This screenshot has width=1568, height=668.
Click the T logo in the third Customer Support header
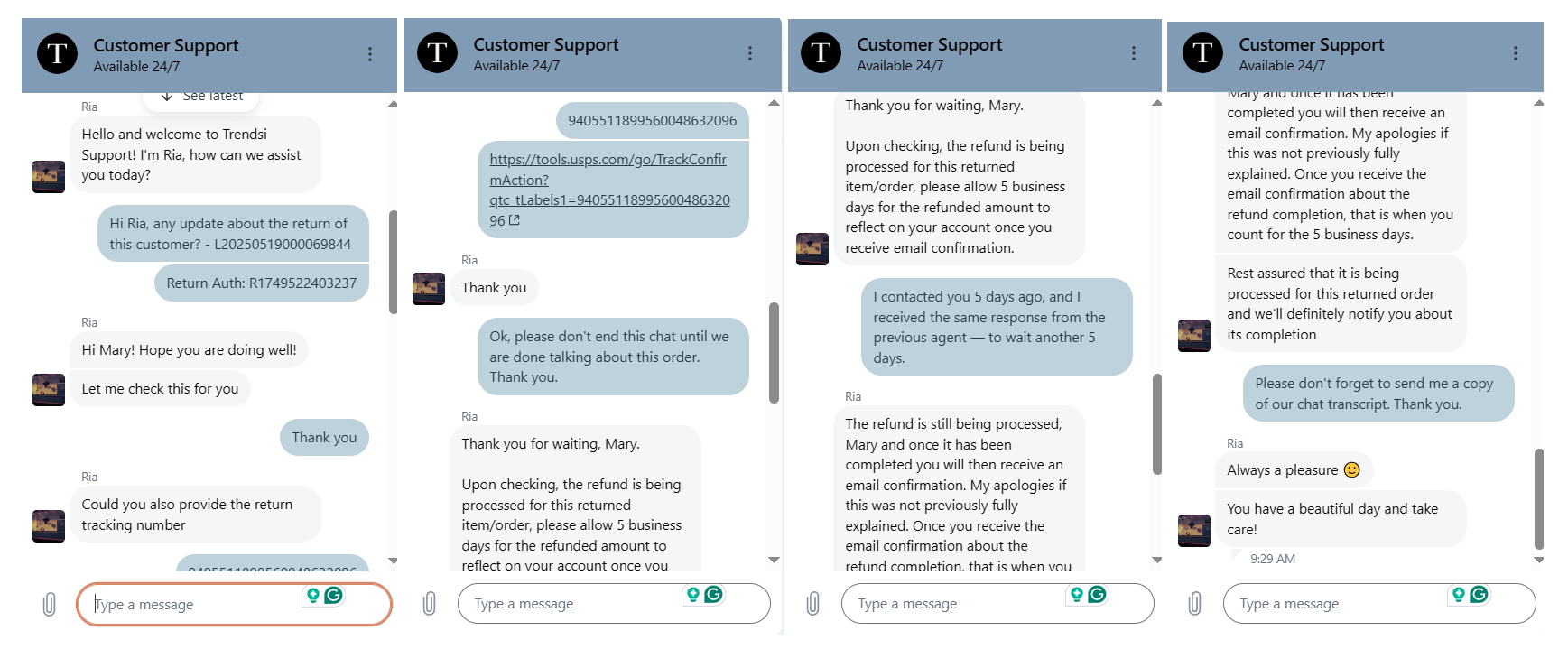pos(821,53)
